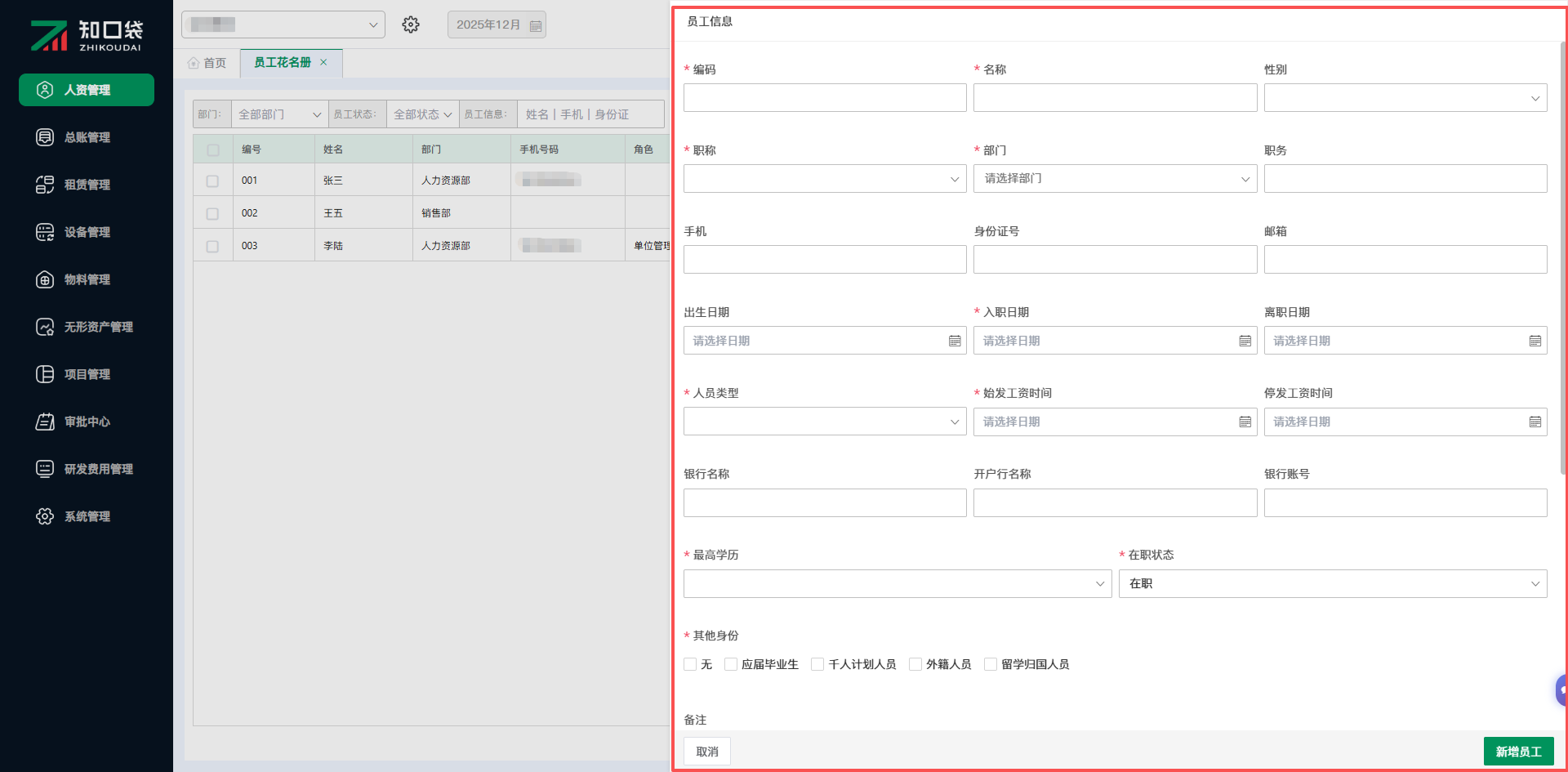Click the 项目管理 sidebar icon
The image size is (1568, 772).
point(45,374)
